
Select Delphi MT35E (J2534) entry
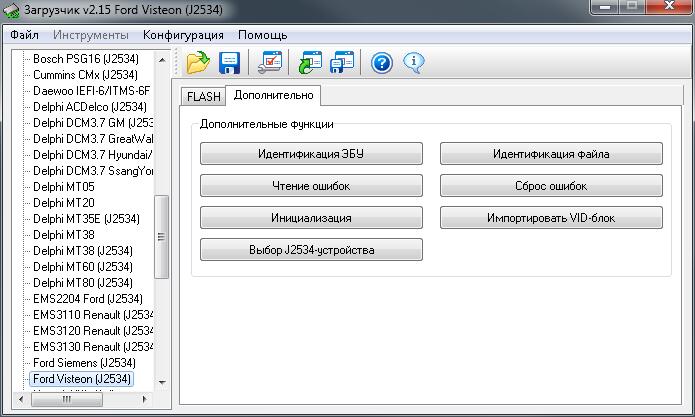click(x=86, y=218)
